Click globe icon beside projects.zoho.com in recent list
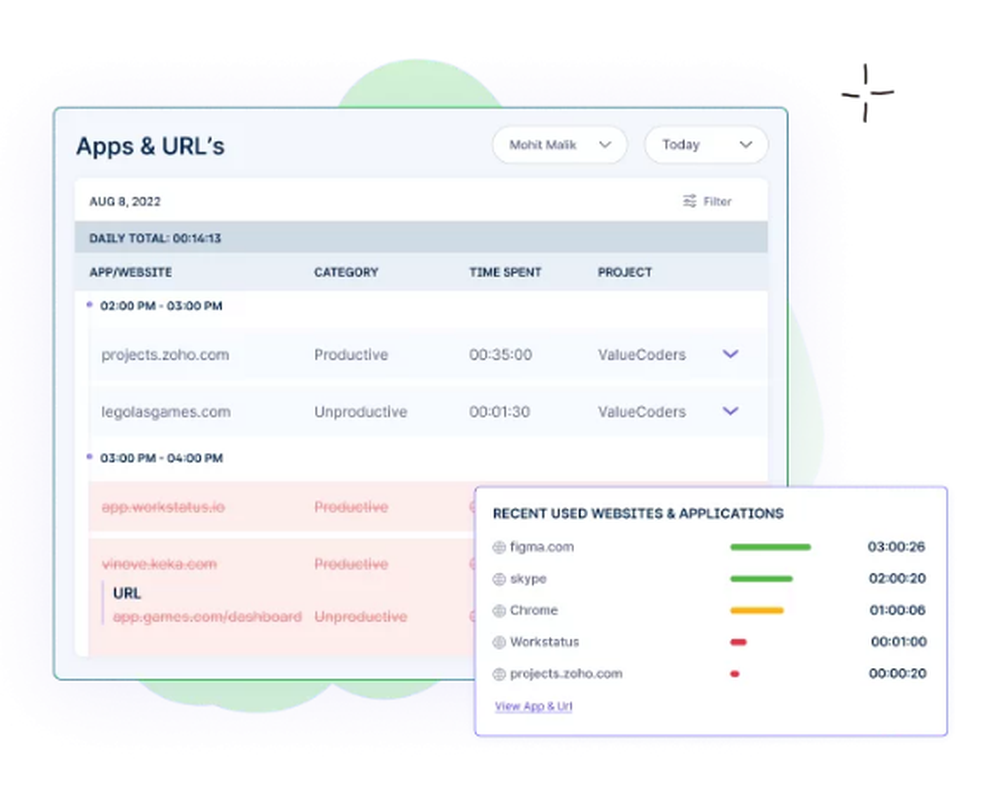Screen dimensions: 1000x798 pos(499,674)
